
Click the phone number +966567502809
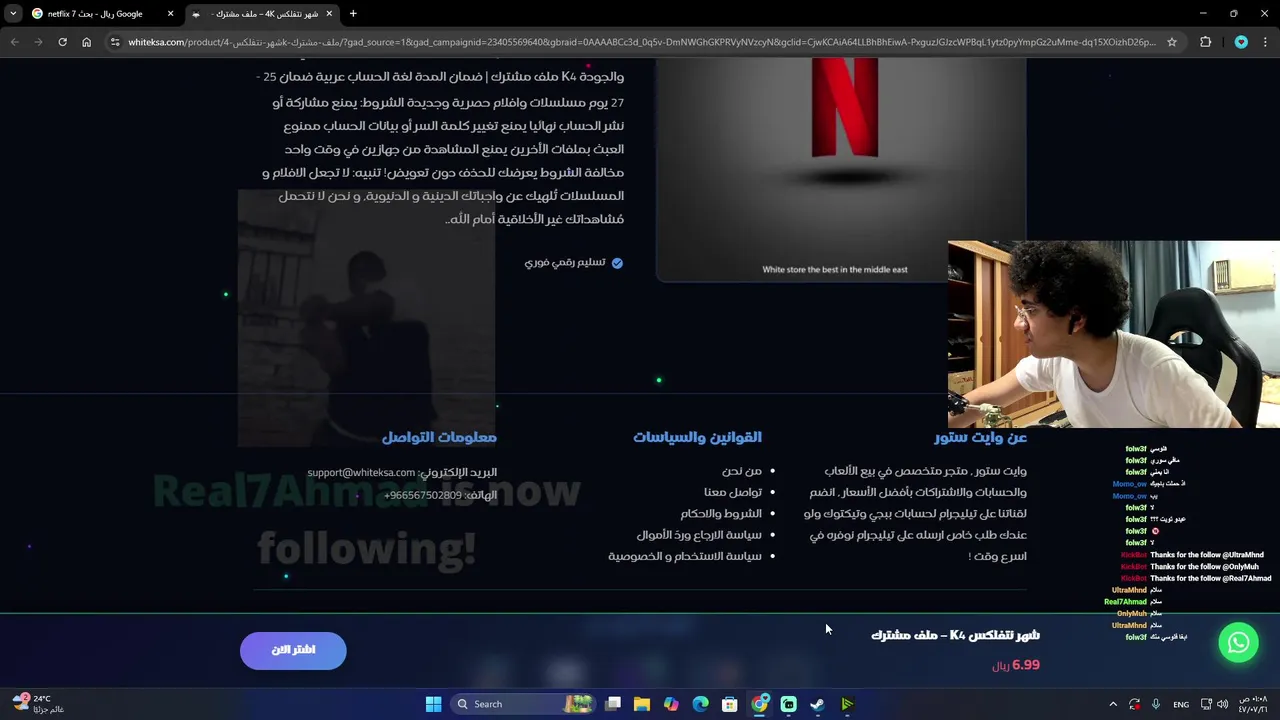(423, 495)
